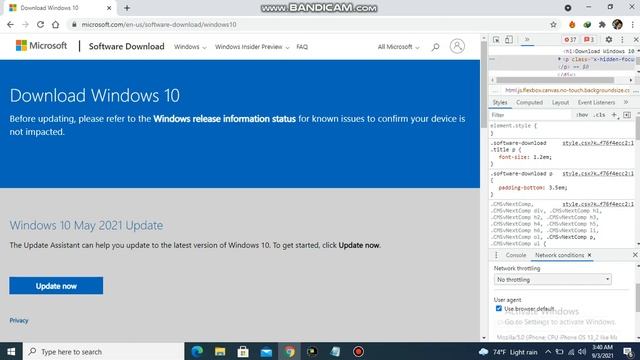Switch to the Event Listeners tab

[x=596, y=102]
